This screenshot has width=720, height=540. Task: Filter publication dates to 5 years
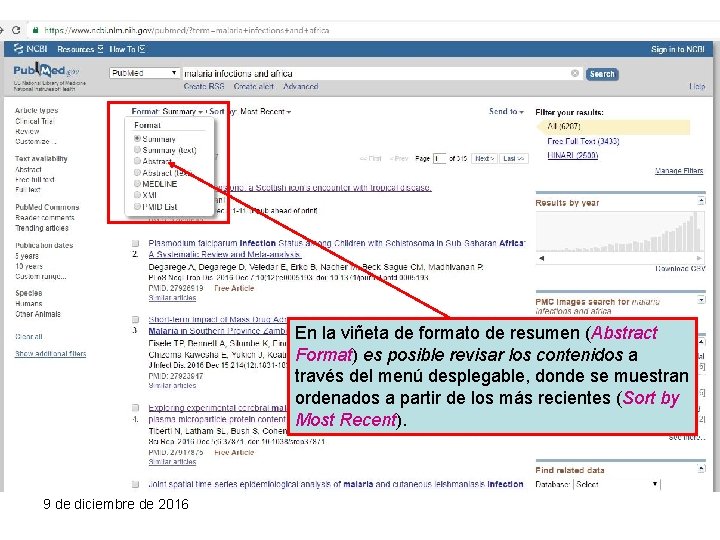(x=27, y=256)
